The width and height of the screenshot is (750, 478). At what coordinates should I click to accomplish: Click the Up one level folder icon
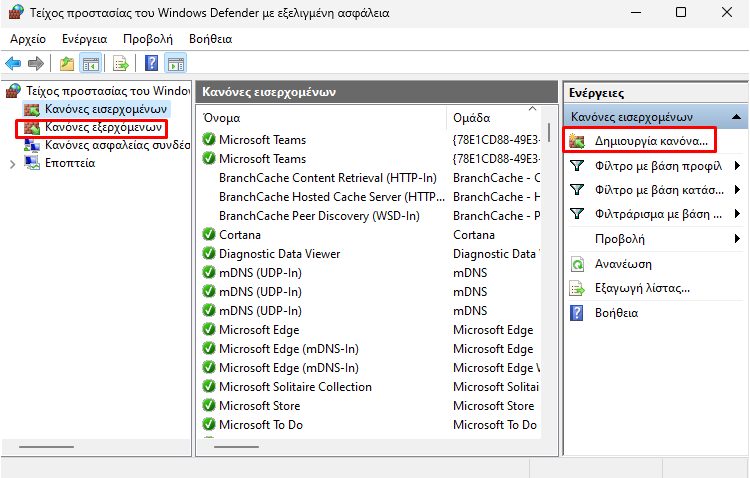pyautogui.click(x=66, y=63)
